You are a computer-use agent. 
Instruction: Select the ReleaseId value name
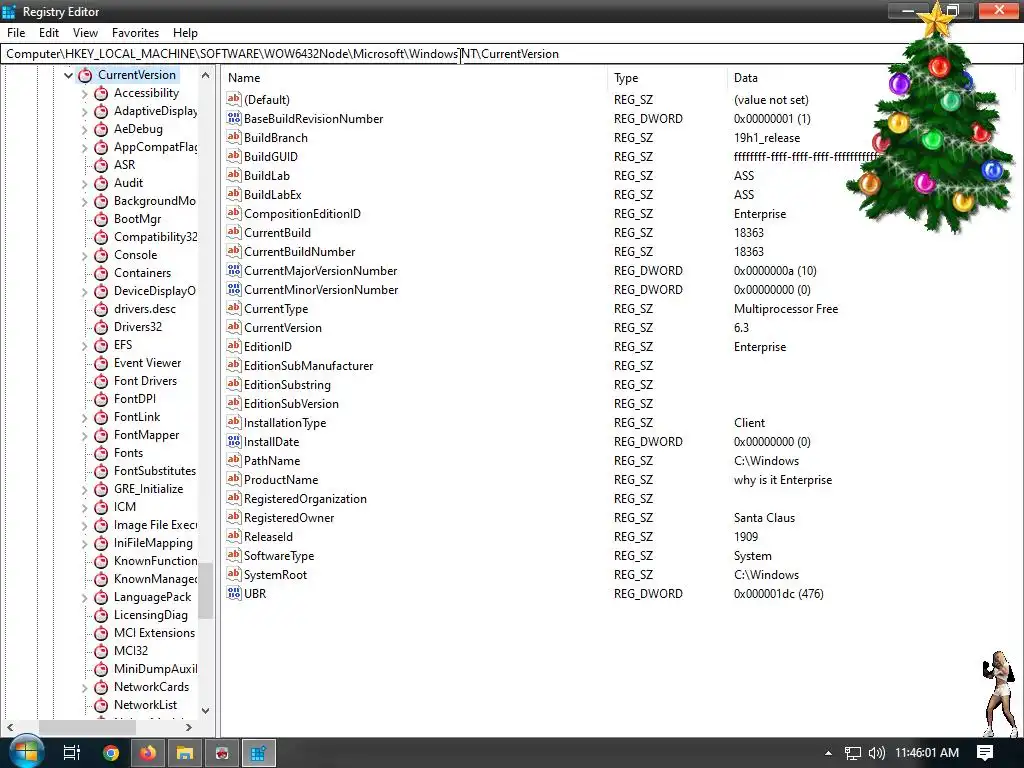(268, 537)
